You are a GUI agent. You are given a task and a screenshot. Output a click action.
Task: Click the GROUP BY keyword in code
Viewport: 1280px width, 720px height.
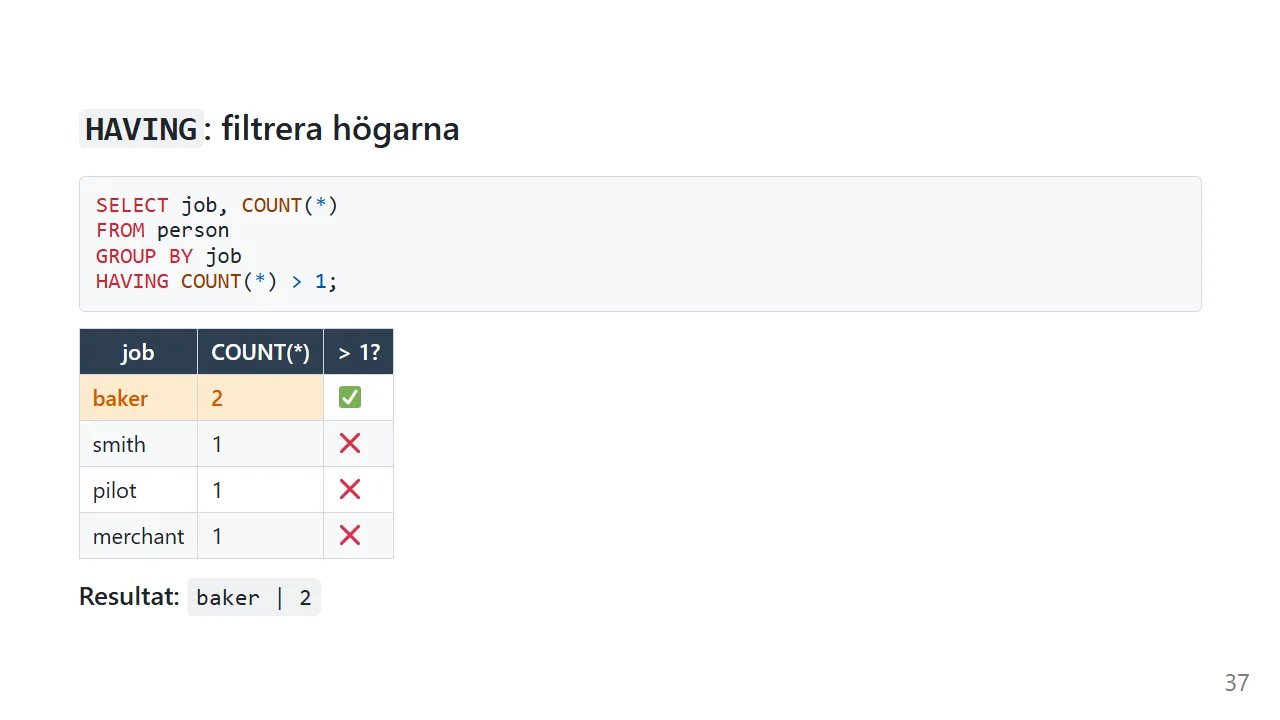click(144, 256)
